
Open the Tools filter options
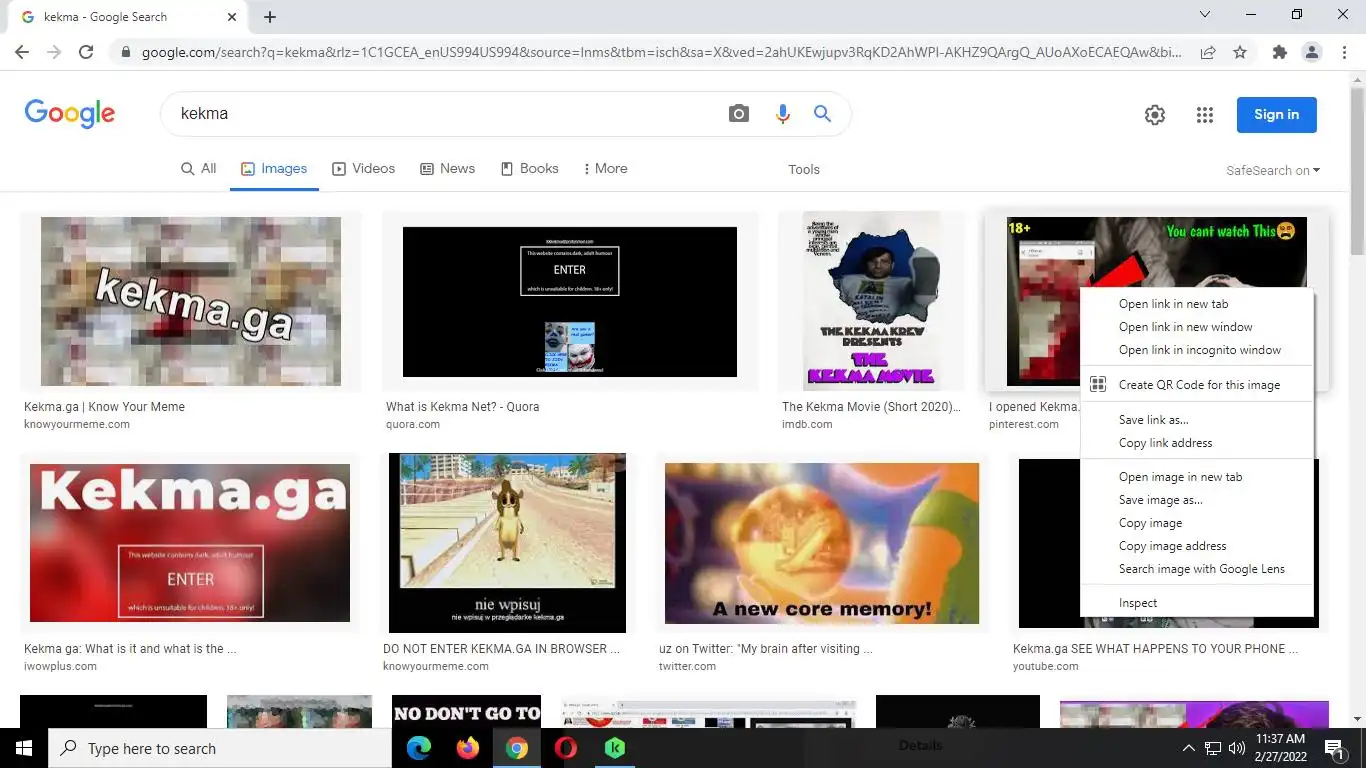point(804,169)
